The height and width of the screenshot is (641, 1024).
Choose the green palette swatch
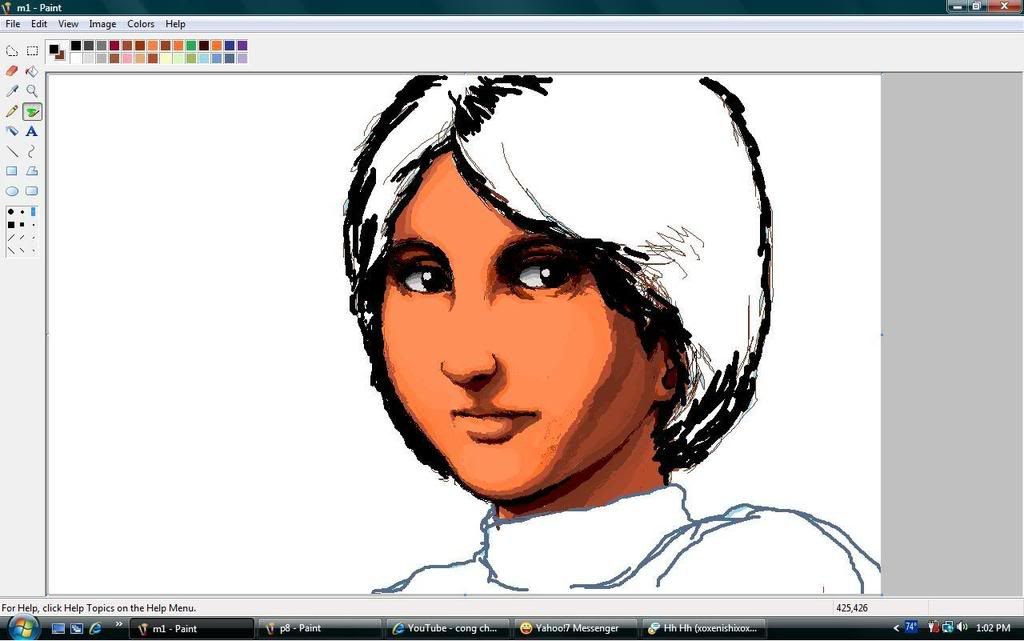191,46
